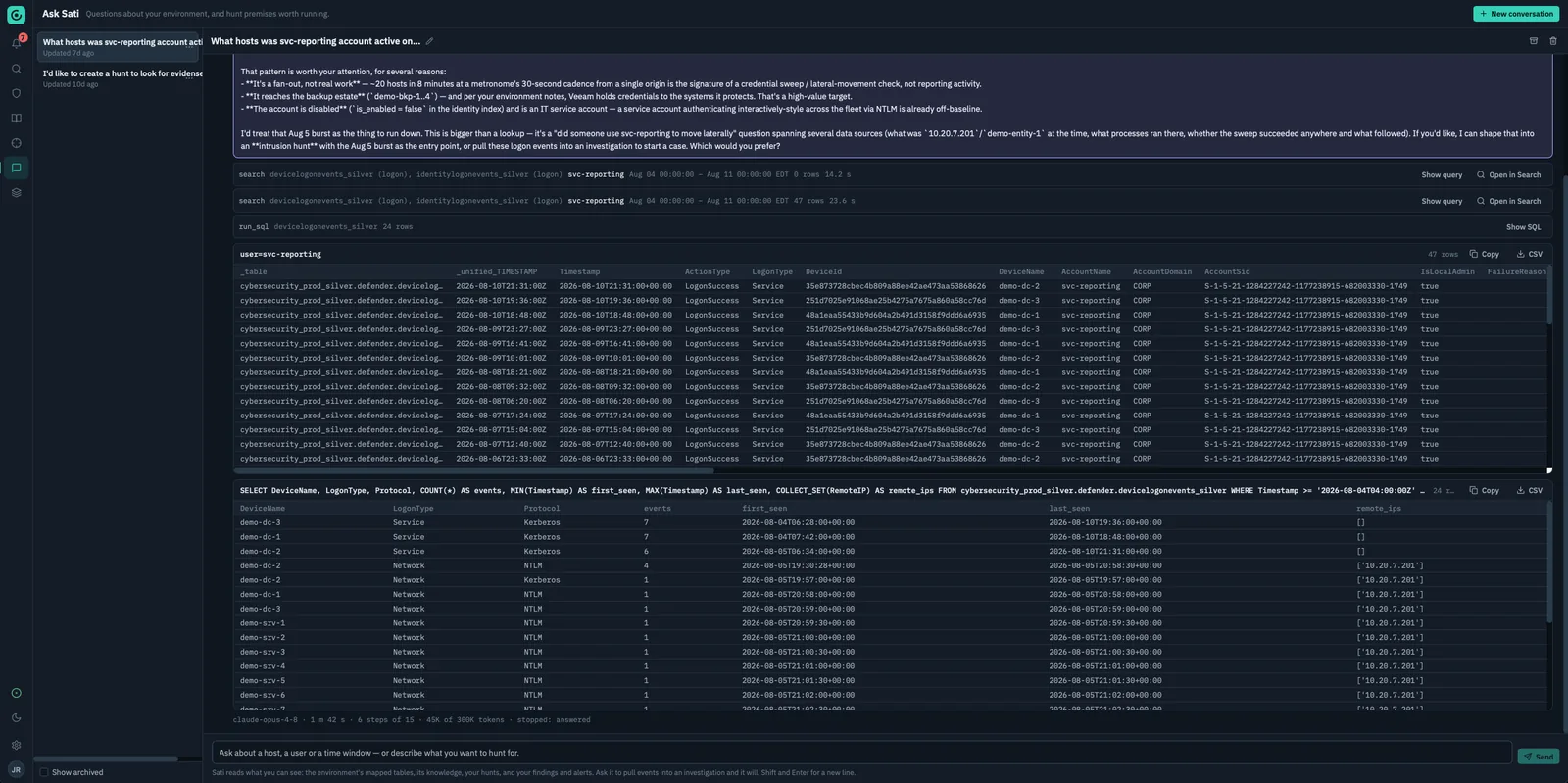The width and height of the screenshot is (1568, 783).
Task: Delete conversation using trash icon
Action: click(x=1553, y=41)
